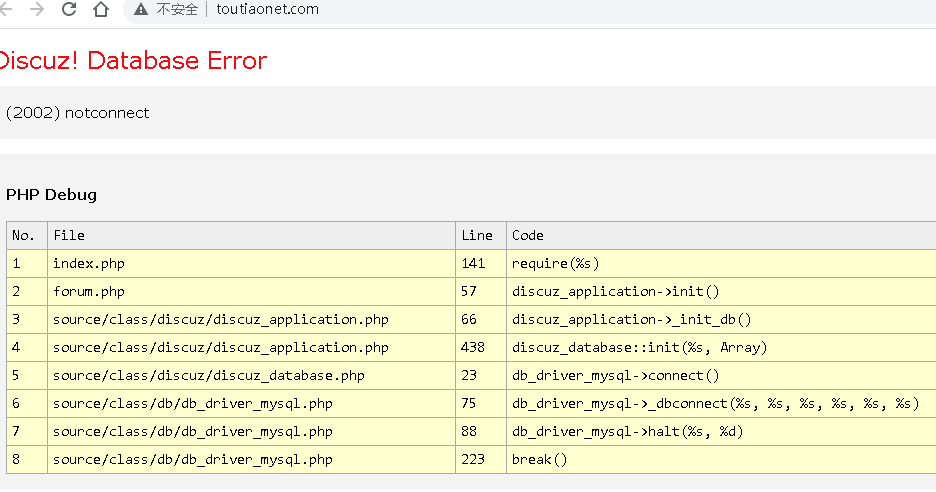The height and width of the screenshot is (492, 936).
Task: Click the PHP Debug section title
Action: [52, 195]
